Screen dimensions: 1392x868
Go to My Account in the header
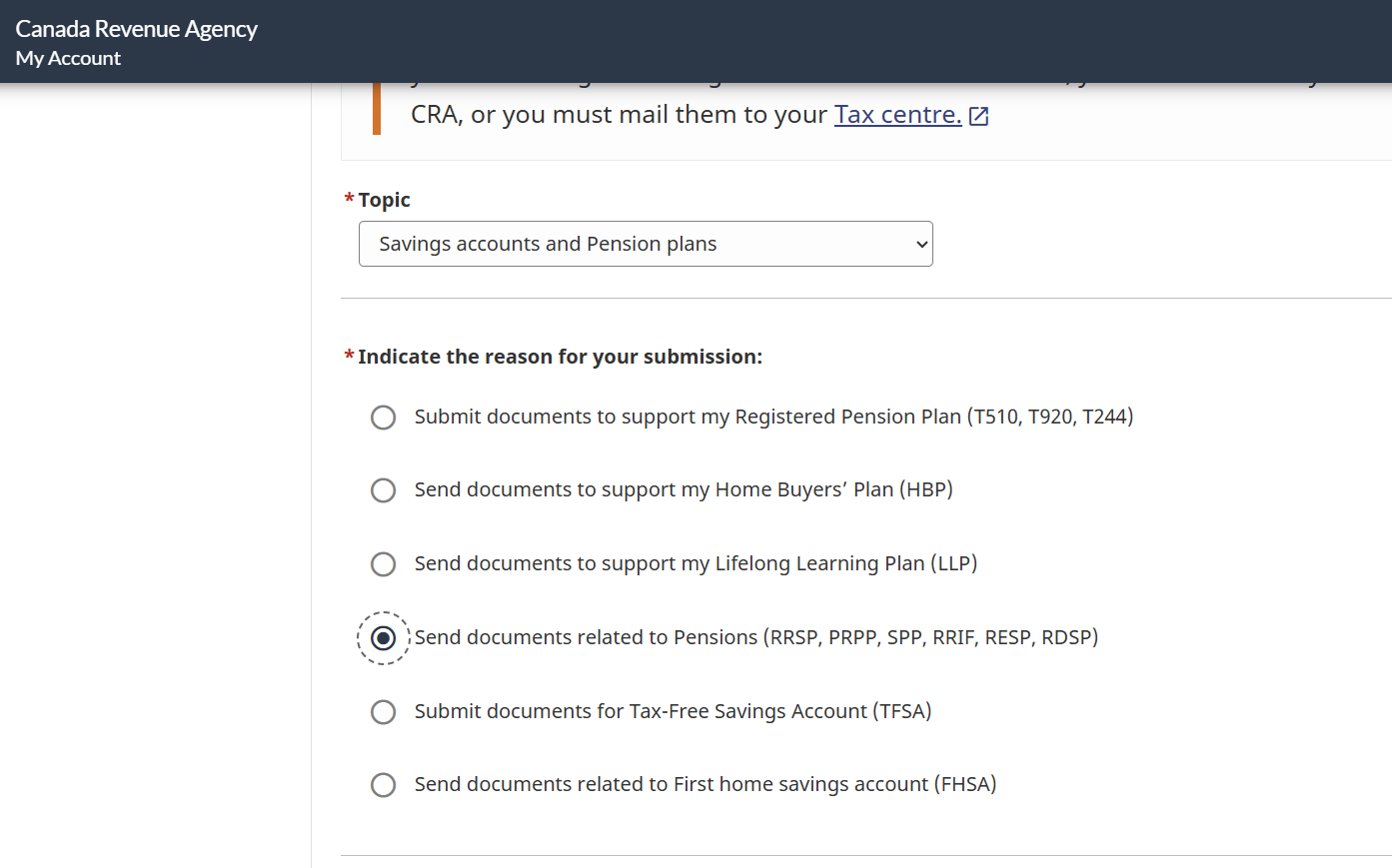pyautogui.click(x=68, y=59)
